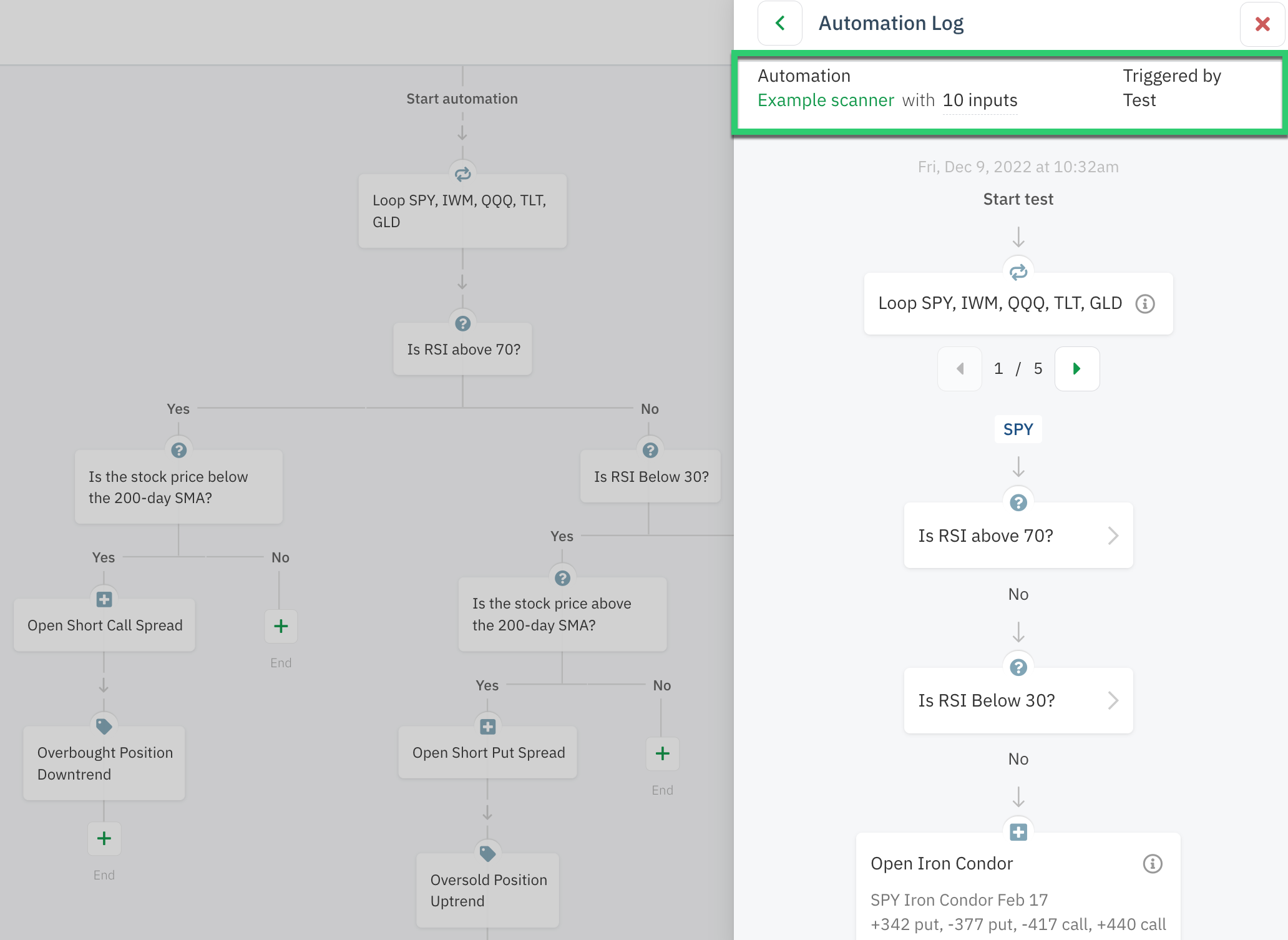The height and width of the screenshot is (940, 1288).
Task: Close the Automation Log panel
Action: [x=1262, y=24]
